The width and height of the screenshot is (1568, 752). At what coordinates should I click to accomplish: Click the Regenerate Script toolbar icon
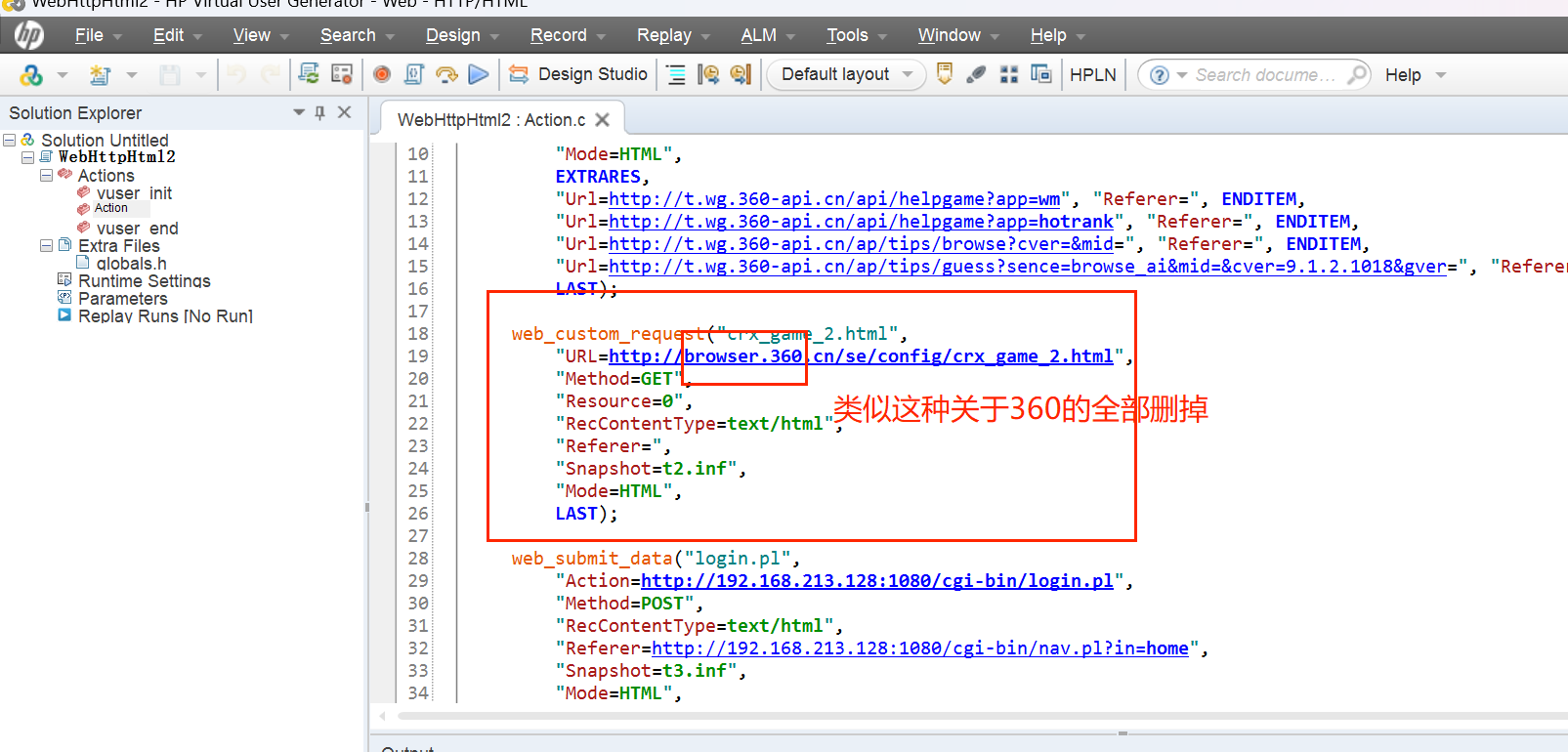click(x=309, y=74)
